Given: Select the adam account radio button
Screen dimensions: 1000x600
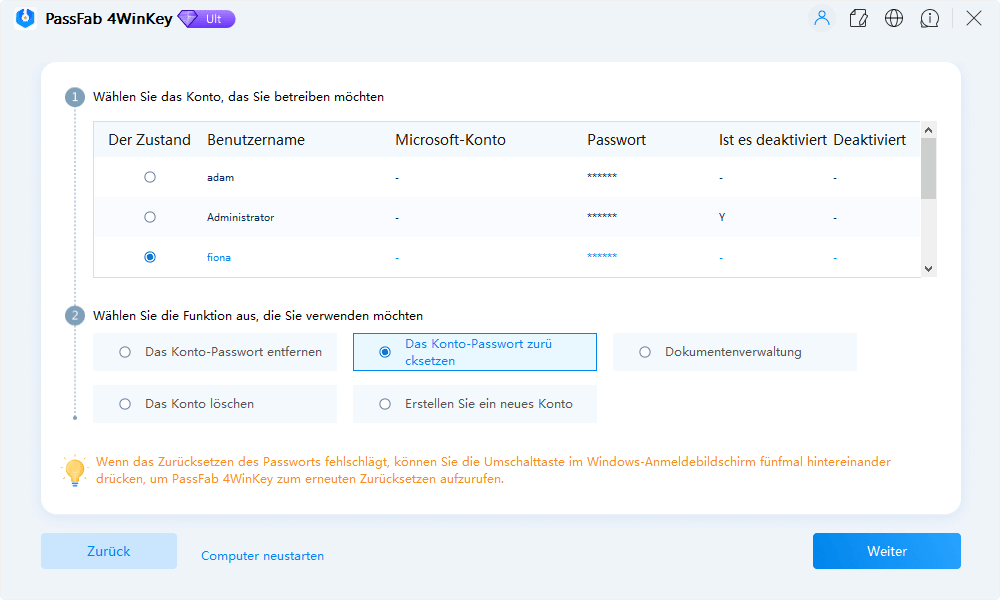Looking at the screenshot, I should 150,176.
